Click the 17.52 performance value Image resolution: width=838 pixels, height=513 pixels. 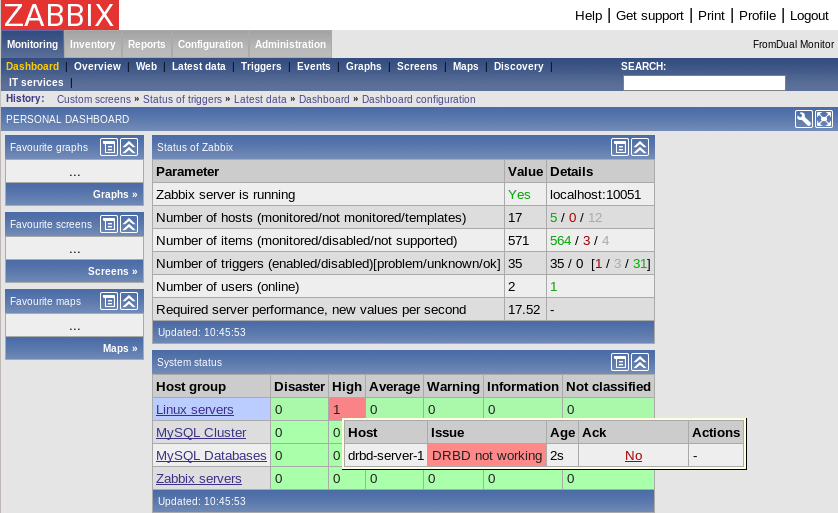point(524,309)
